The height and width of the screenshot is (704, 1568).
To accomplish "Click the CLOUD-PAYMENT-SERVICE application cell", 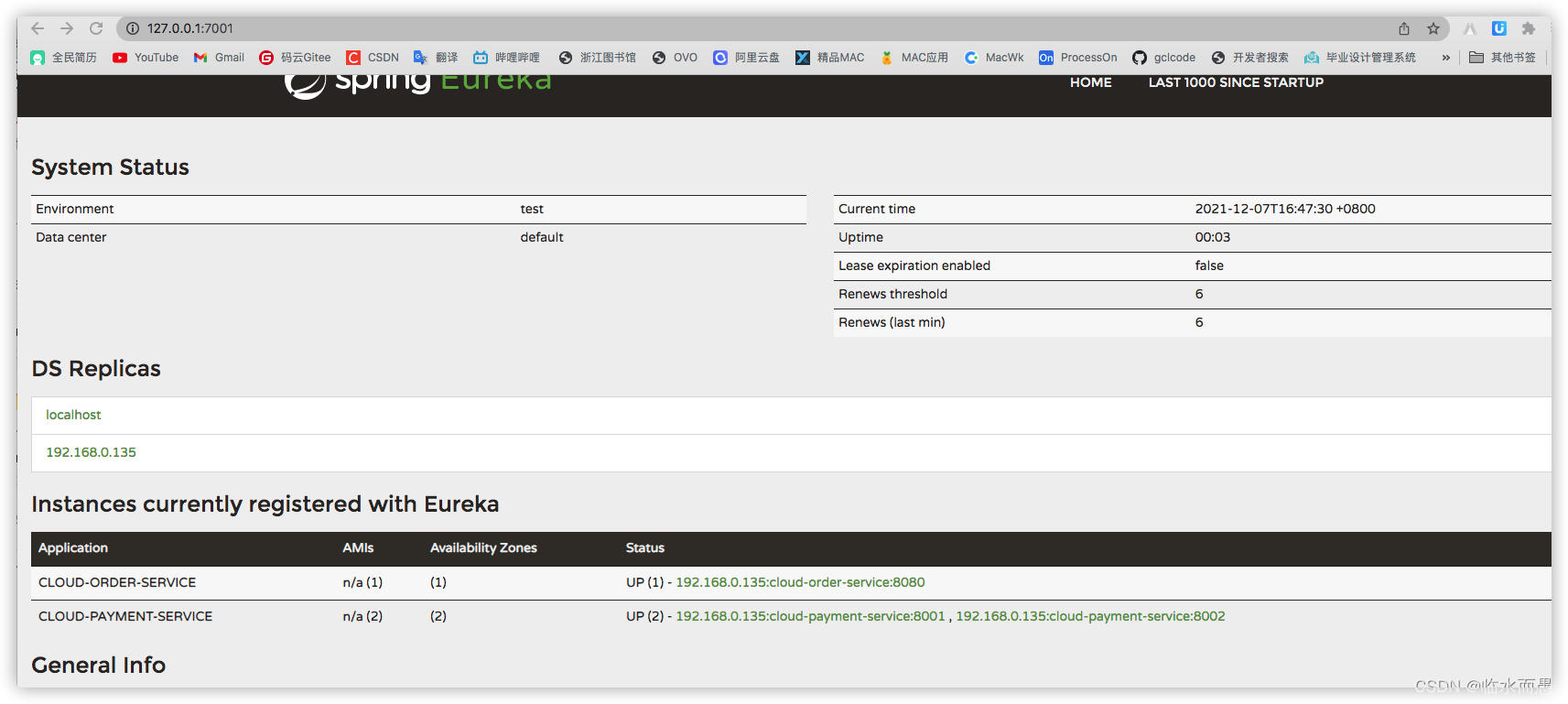I will pyautogui.click(x=125, y=616).
